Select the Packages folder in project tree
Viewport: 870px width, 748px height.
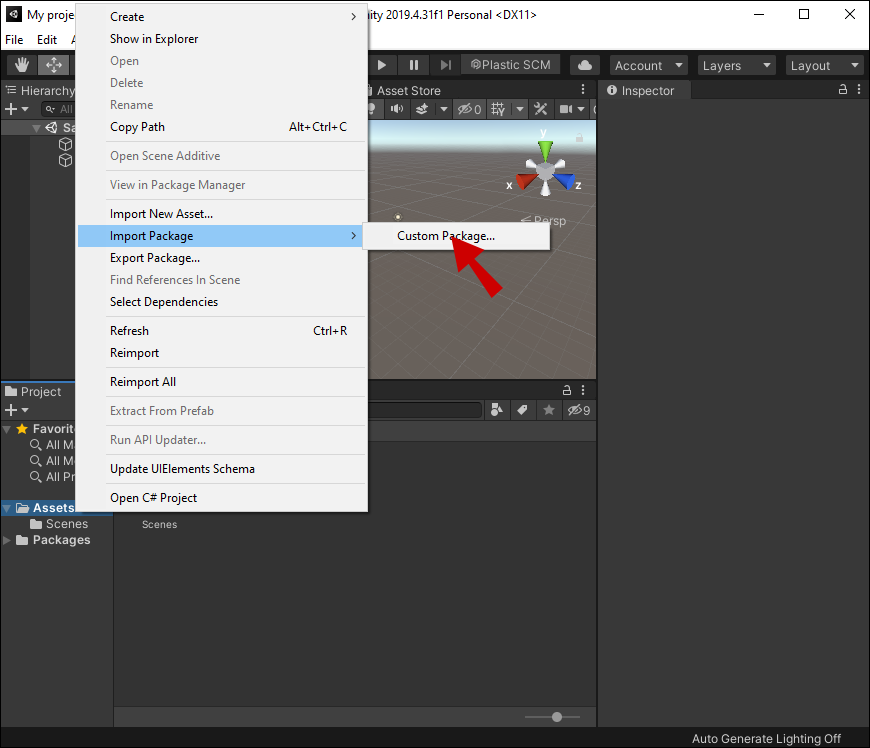point(53,540)
